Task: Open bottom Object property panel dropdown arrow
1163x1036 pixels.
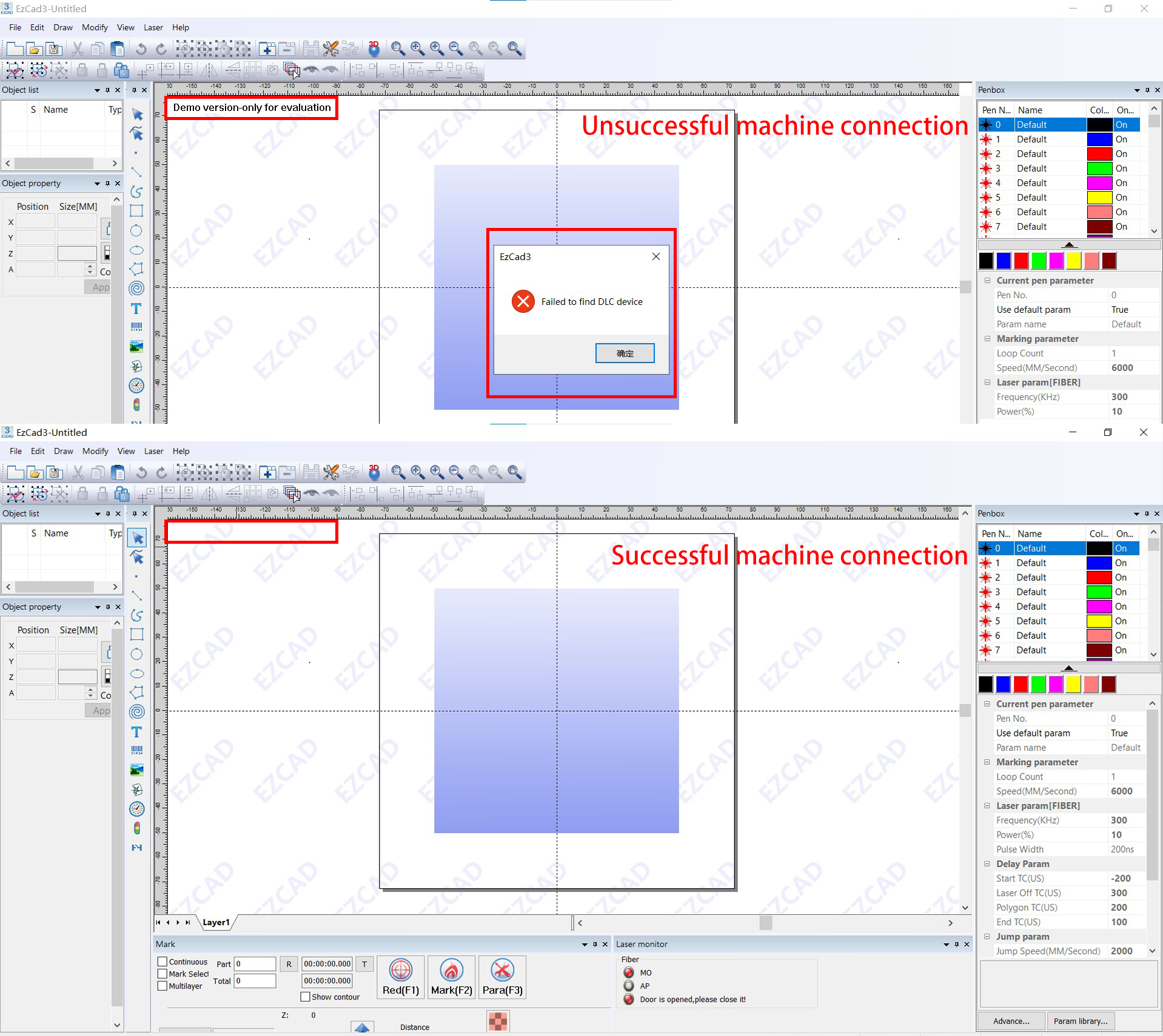Action: point(97,607)
